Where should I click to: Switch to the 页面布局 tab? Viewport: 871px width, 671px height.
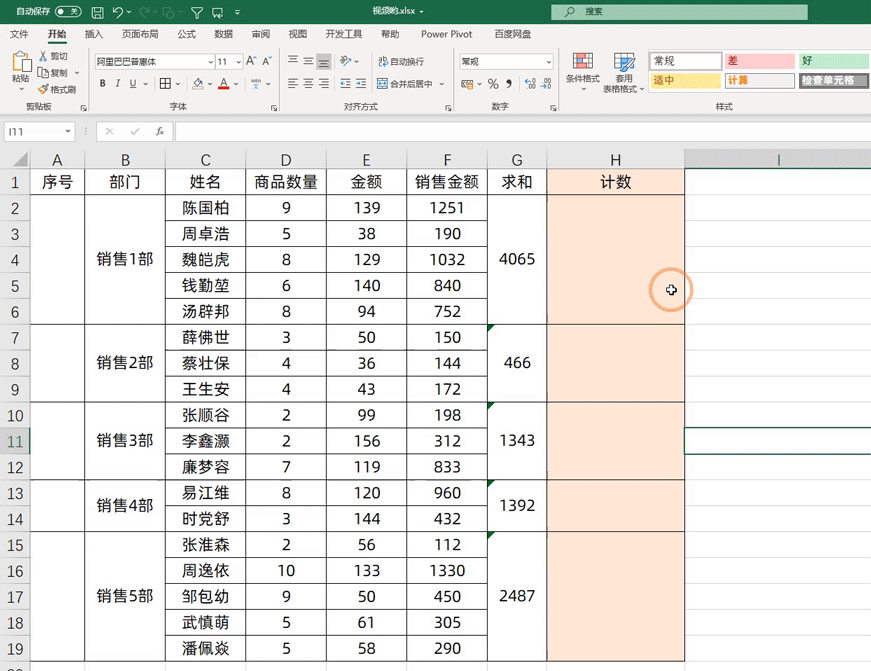140,34
